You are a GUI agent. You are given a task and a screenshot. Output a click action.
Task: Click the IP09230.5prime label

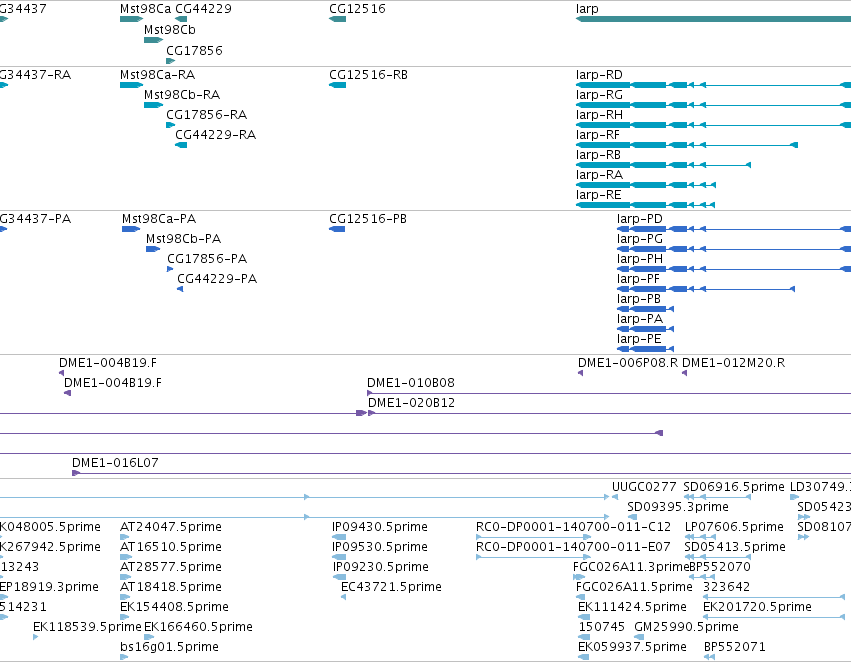(x=381, y=567)
